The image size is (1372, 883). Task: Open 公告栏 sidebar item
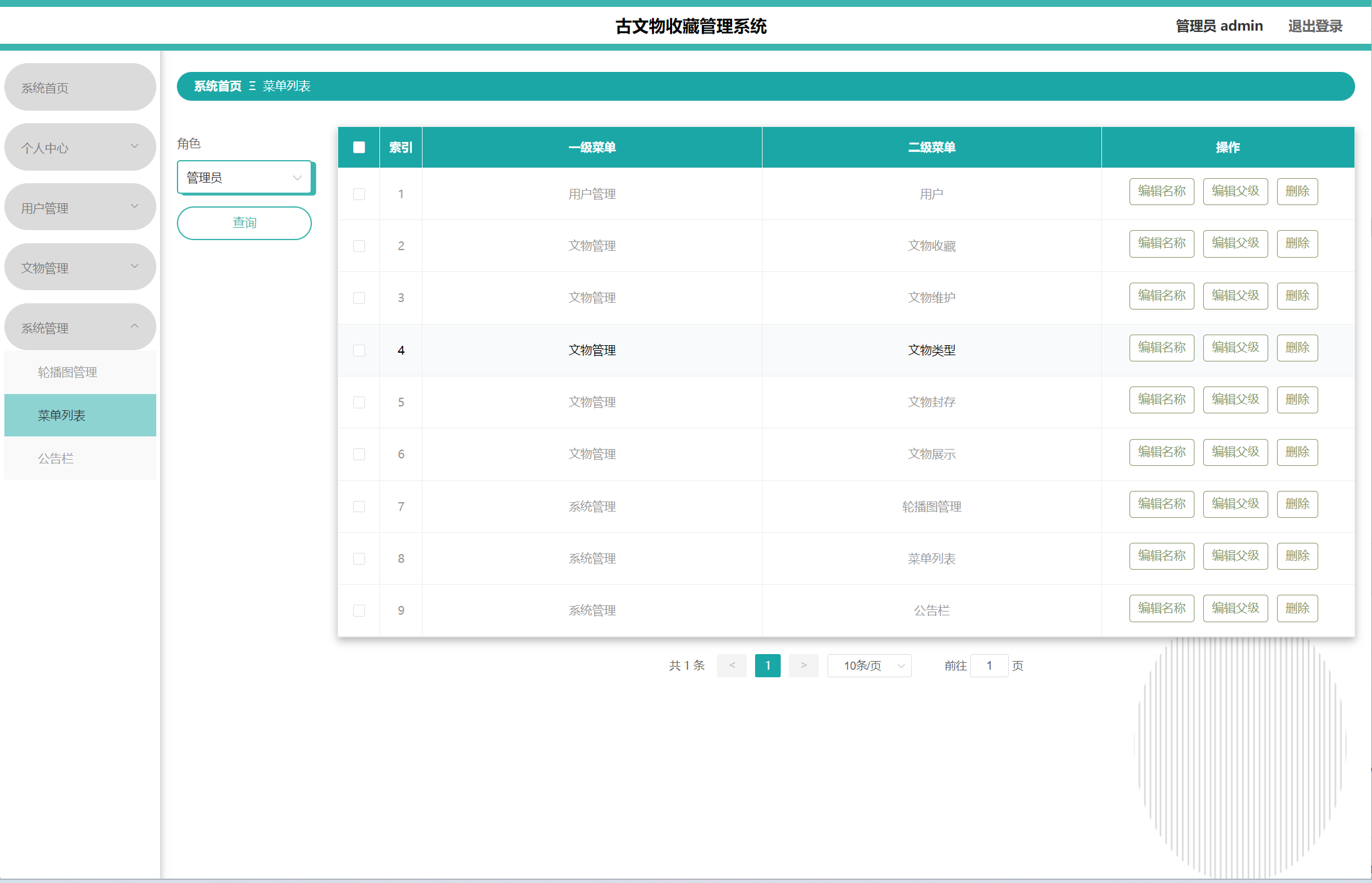pyautogui.click(x=56, y=459)
